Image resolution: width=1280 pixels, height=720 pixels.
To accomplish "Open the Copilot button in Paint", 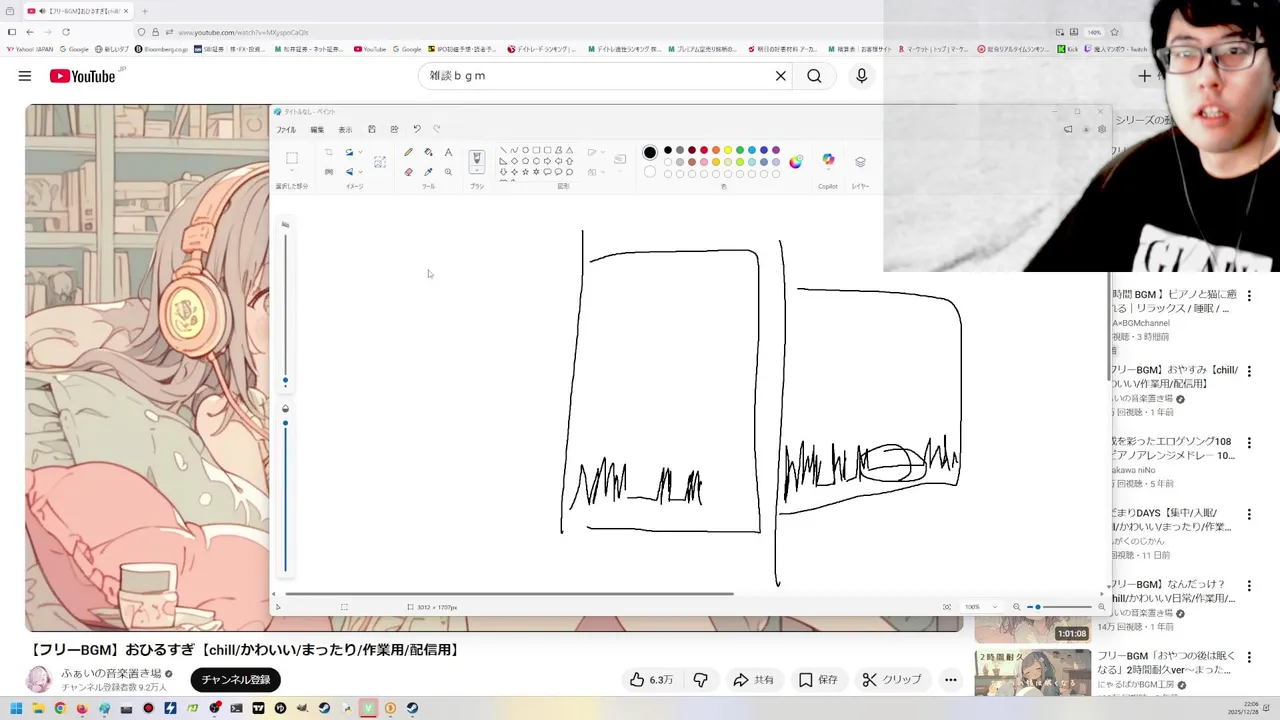I will 828,160.
